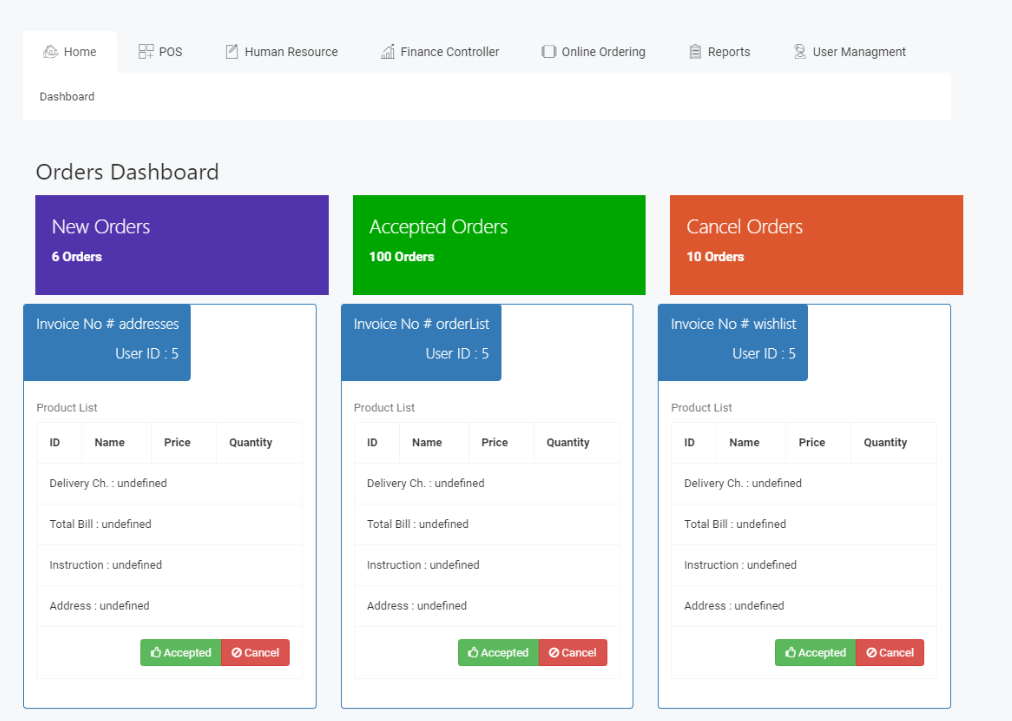Cancel the orderList invoice order
The height and width of the screenshot is (721, 1012).
tap(572, 653)
